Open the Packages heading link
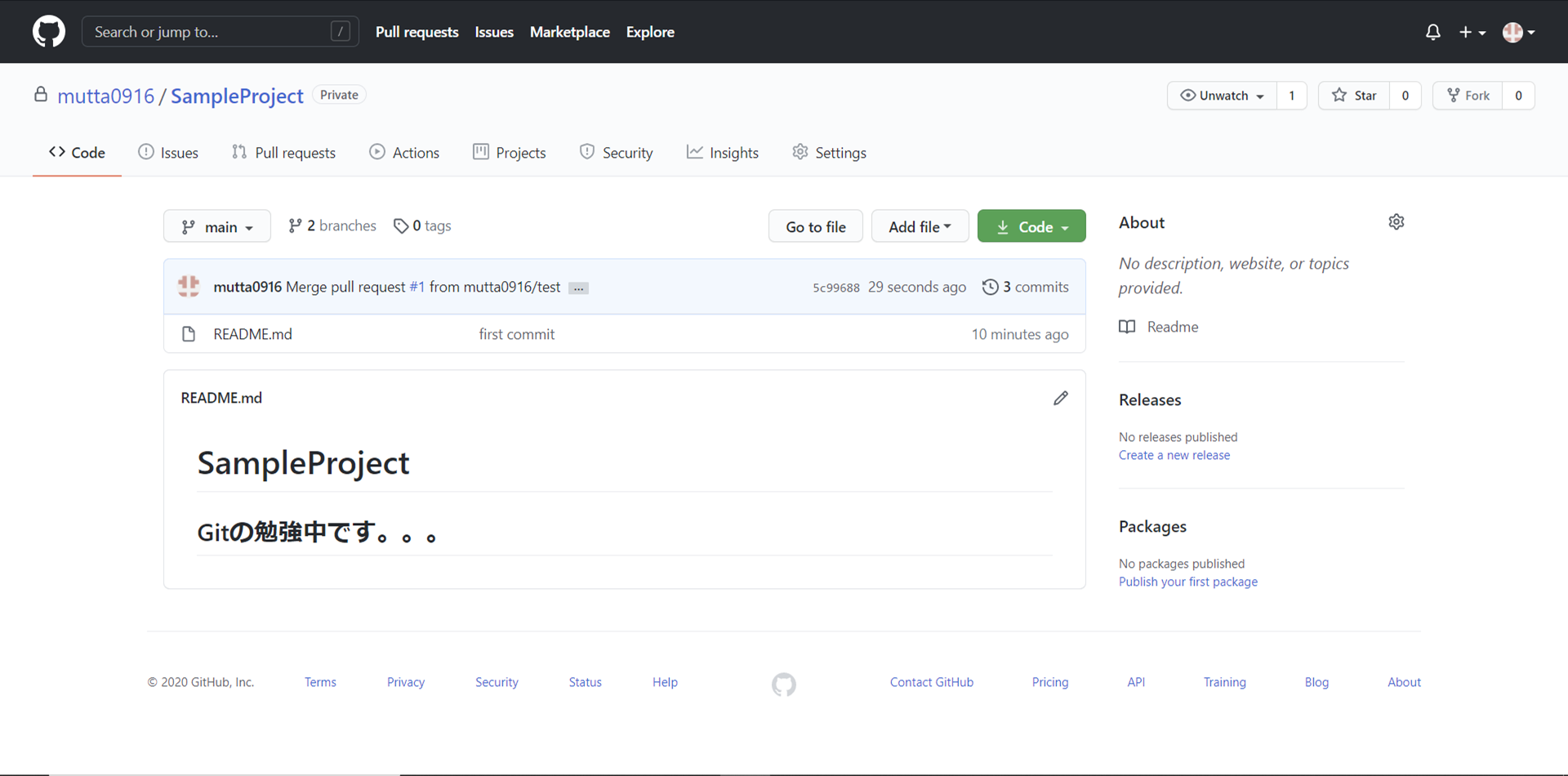The height and width of the screenshot is (776, 1568). pyautogui.click(x=1152, y=527)
